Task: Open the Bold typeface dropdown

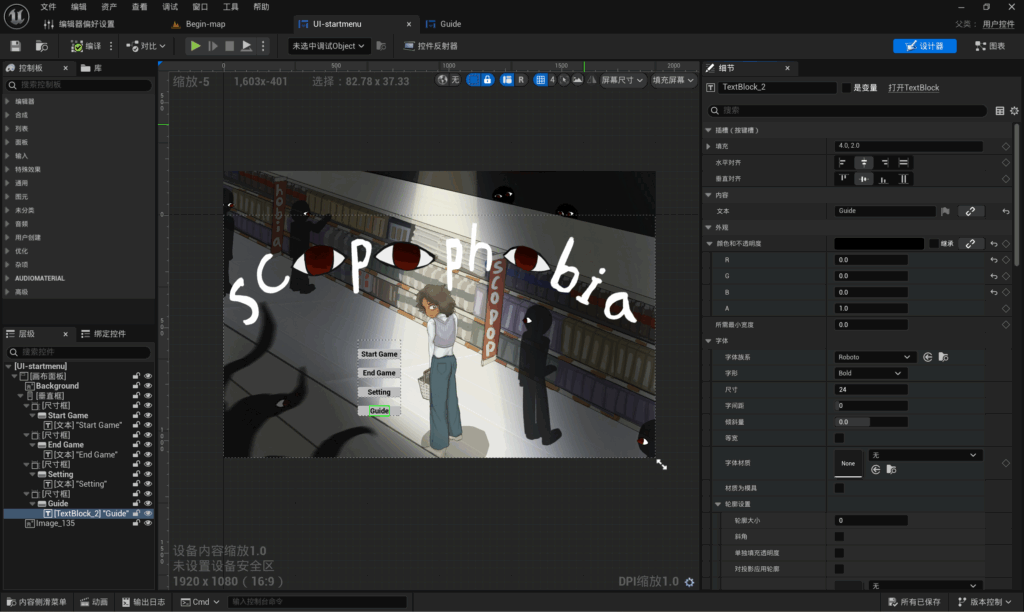Action: (x=869, y=373)
